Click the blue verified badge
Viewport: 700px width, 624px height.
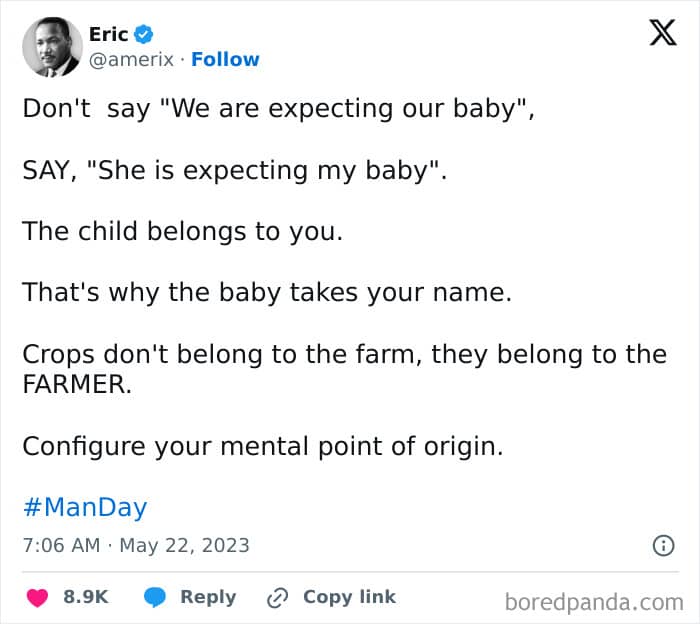(x=143, y=35)
